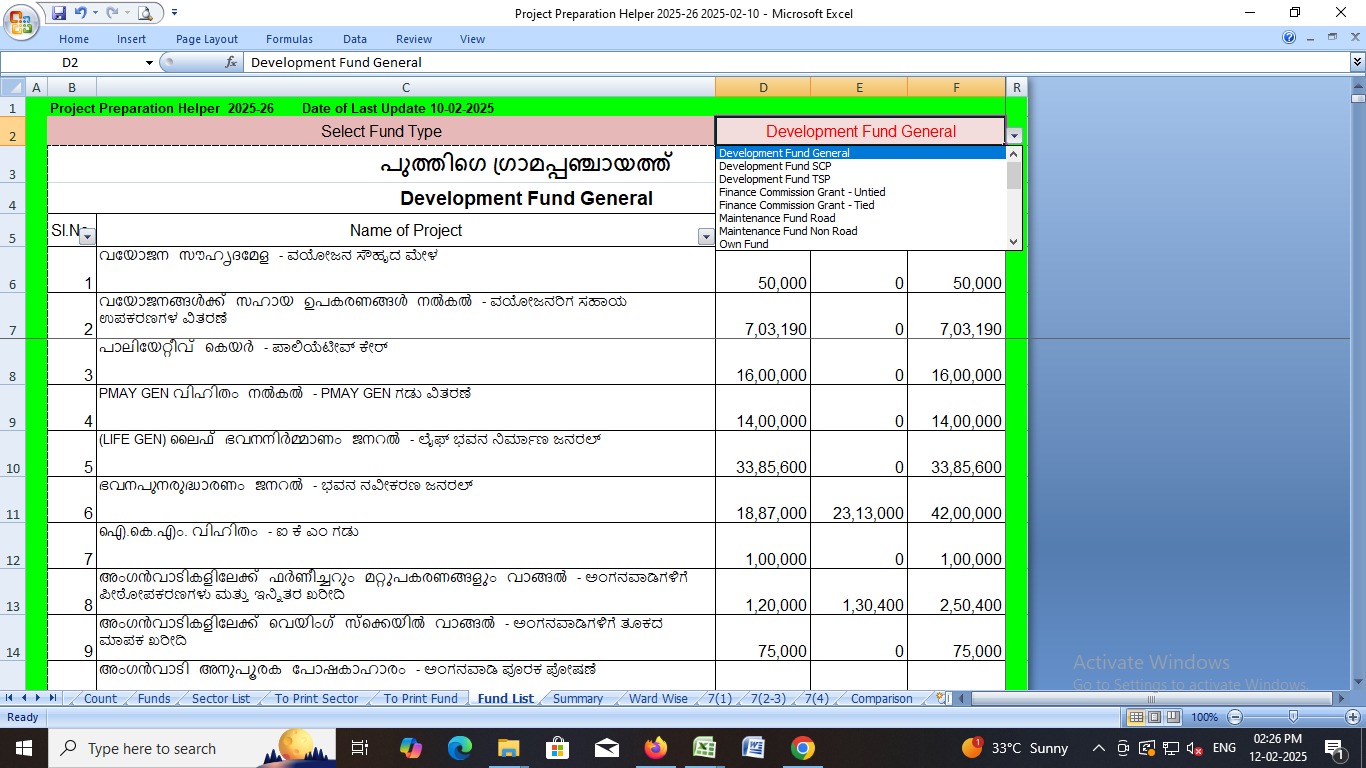This screenshot has height=768, width=1366.
Task: Switch to the Comparison sheet tab
Action: click(881, 699)
